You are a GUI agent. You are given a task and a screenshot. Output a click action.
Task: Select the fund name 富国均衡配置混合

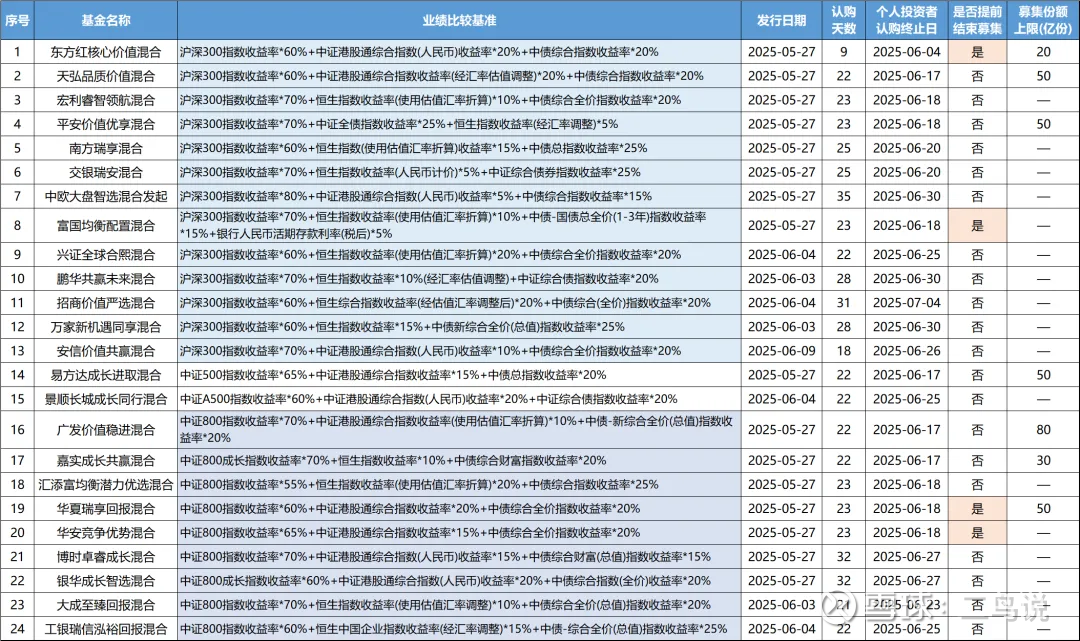point(105,225)
